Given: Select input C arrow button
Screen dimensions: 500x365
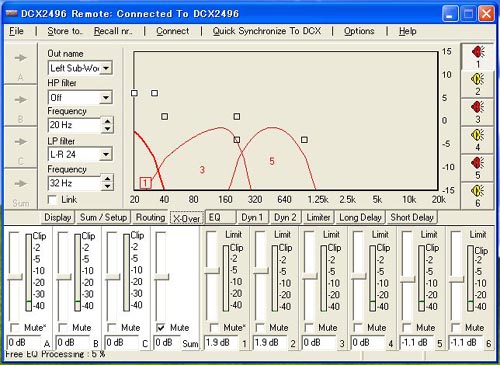Looking at the screenshot, I should tap(21, 147).
